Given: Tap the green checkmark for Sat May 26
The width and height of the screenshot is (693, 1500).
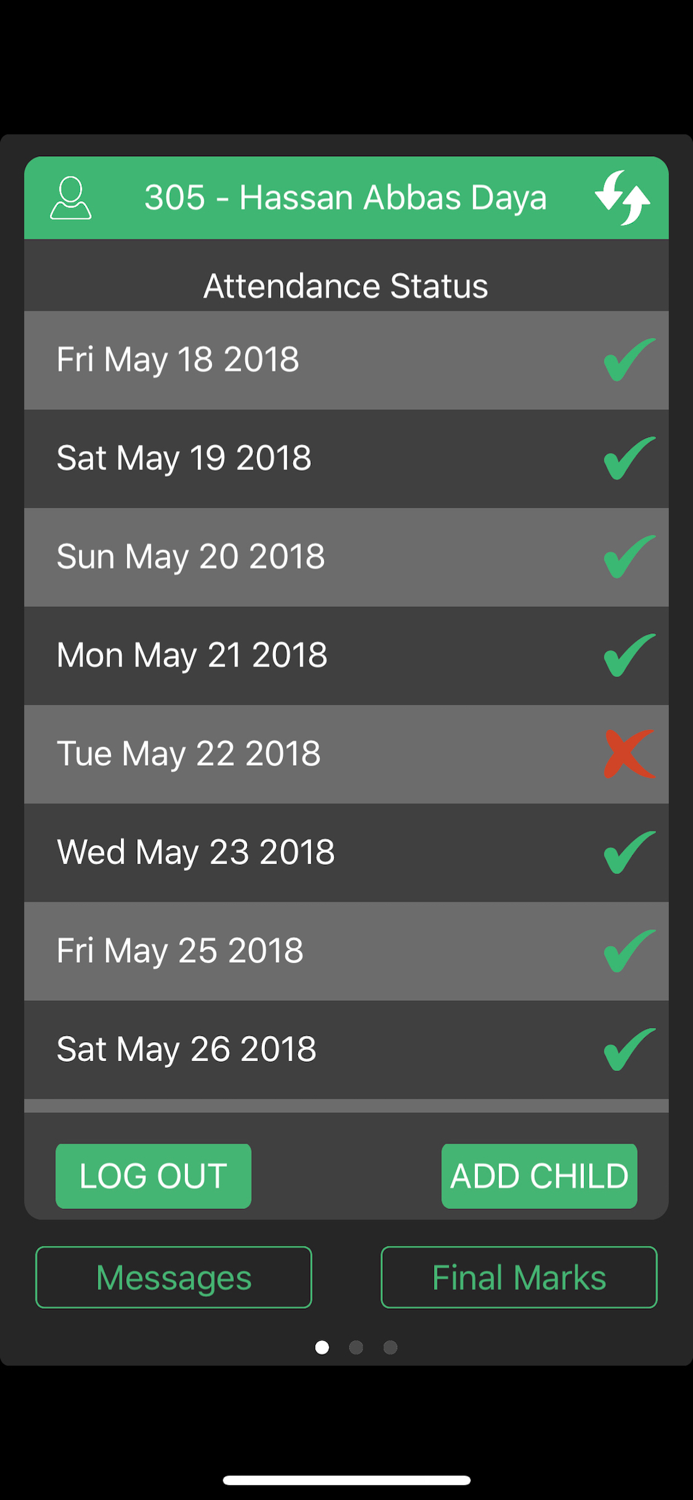Looking at the screenshot, I should (629, 1049).
